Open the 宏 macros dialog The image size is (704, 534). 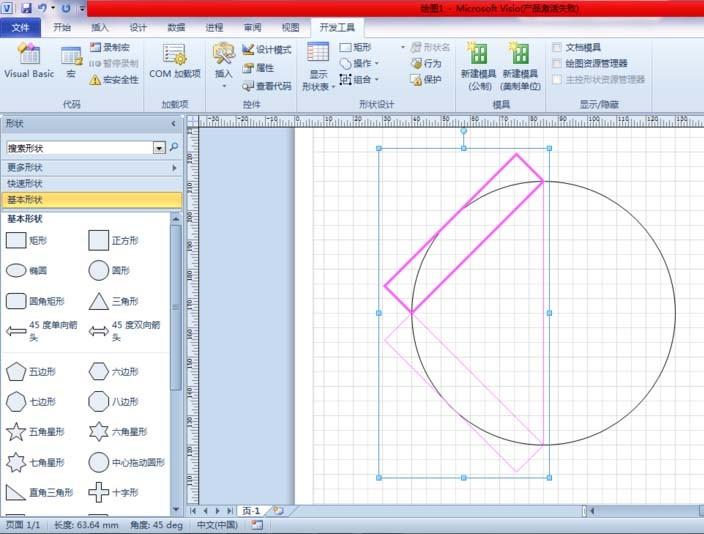point(71,62)
